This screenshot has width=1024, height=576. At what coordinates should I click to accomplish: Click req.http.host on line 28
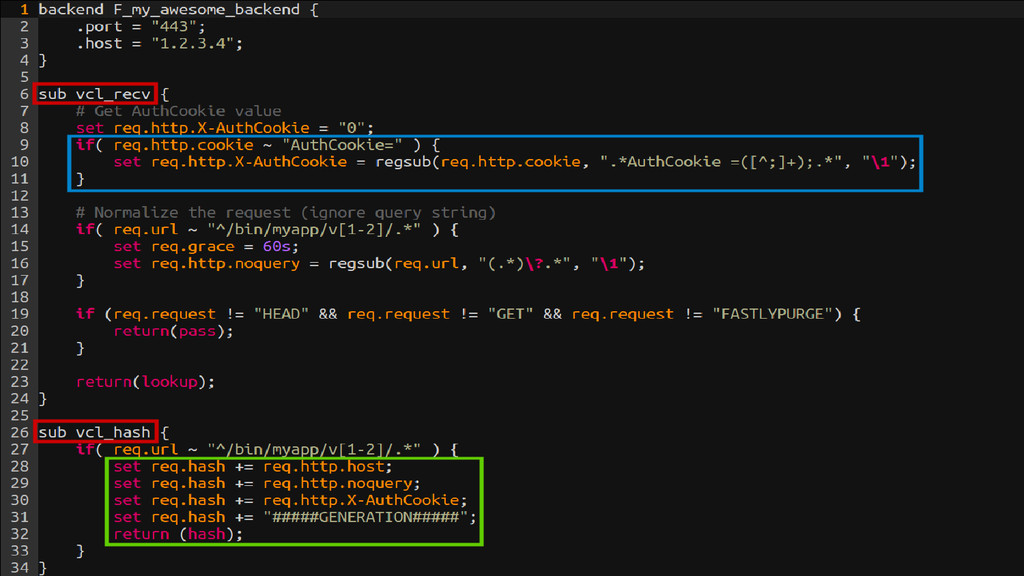pyautogui.click(x=323, y=467)
